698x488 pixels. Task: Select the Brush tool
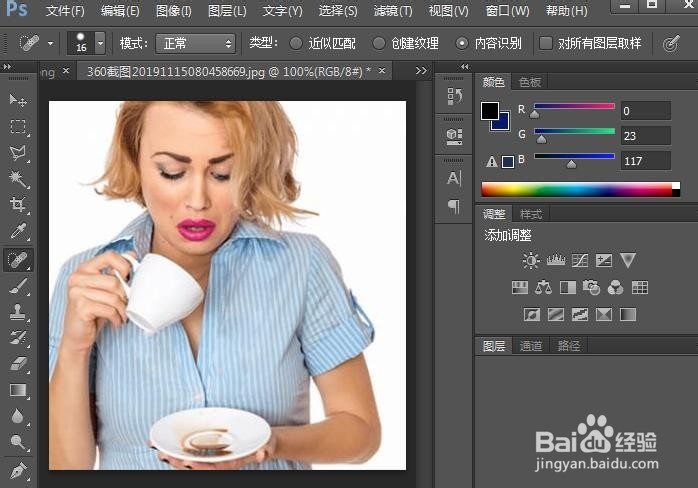(18, 286)
